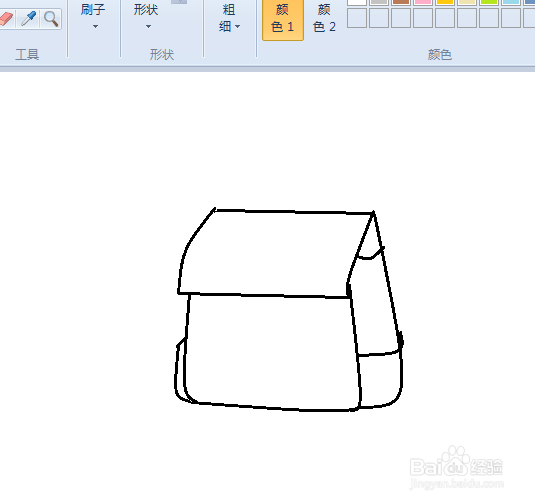Image resolution: width=535 pixels, height=503 pixels.
Task: Click inside the backpack's side pocket on canvas
Action: click(380, 380)
